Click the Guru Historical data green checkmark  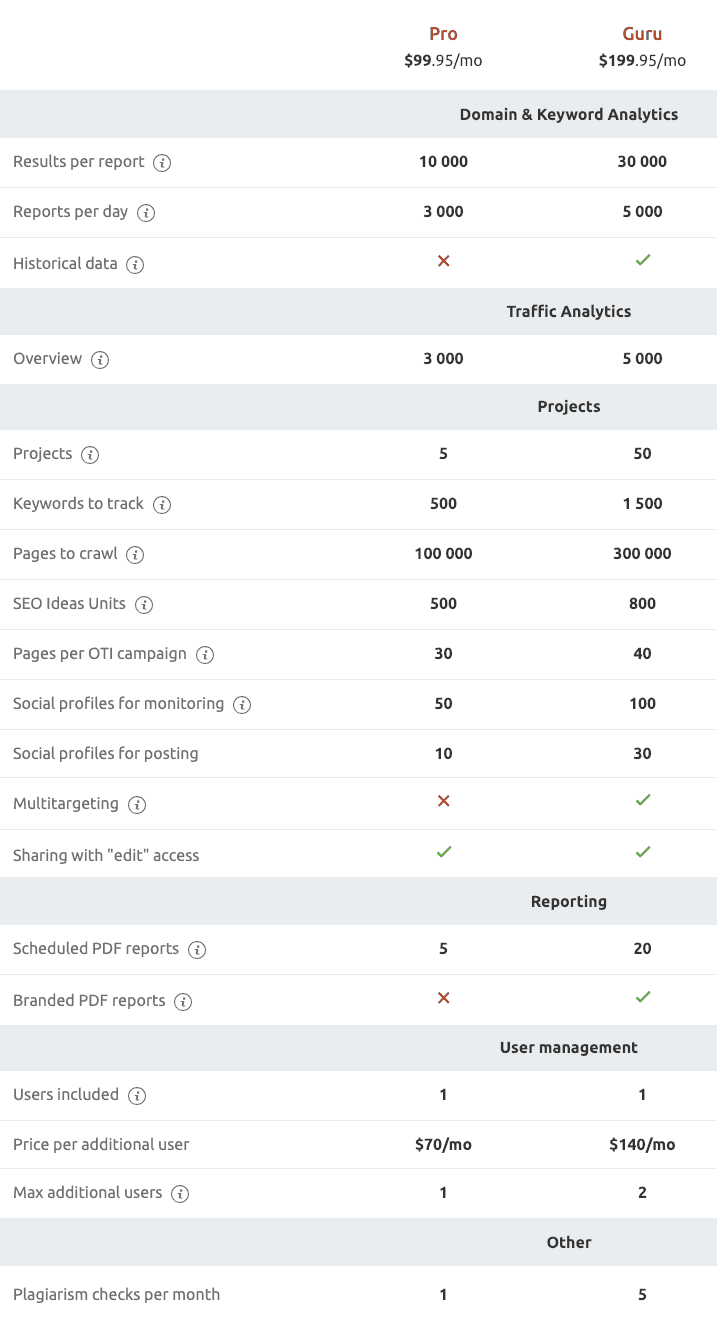(643, 260)
